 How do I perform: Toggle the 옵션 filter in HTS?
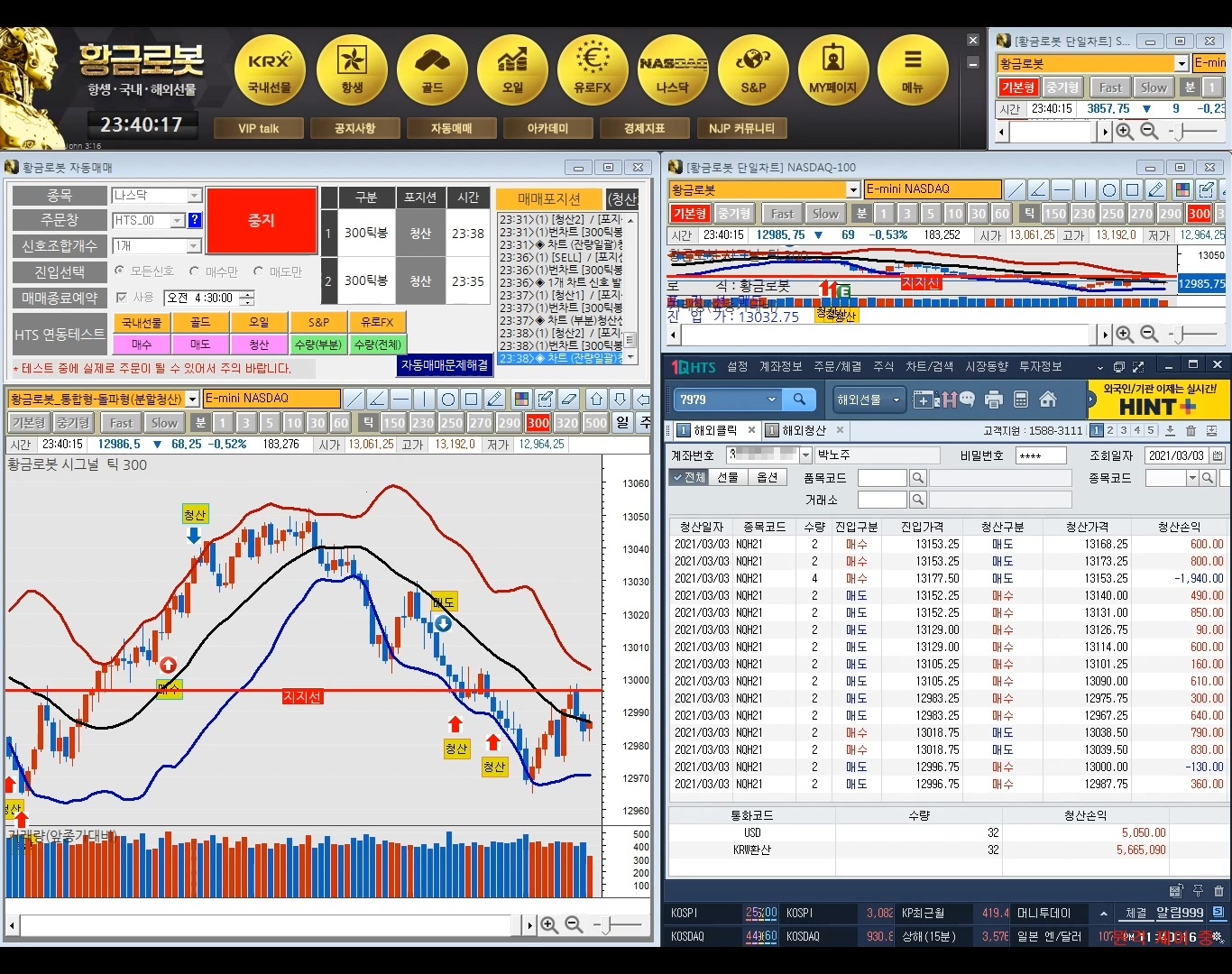tap(767, 477)
